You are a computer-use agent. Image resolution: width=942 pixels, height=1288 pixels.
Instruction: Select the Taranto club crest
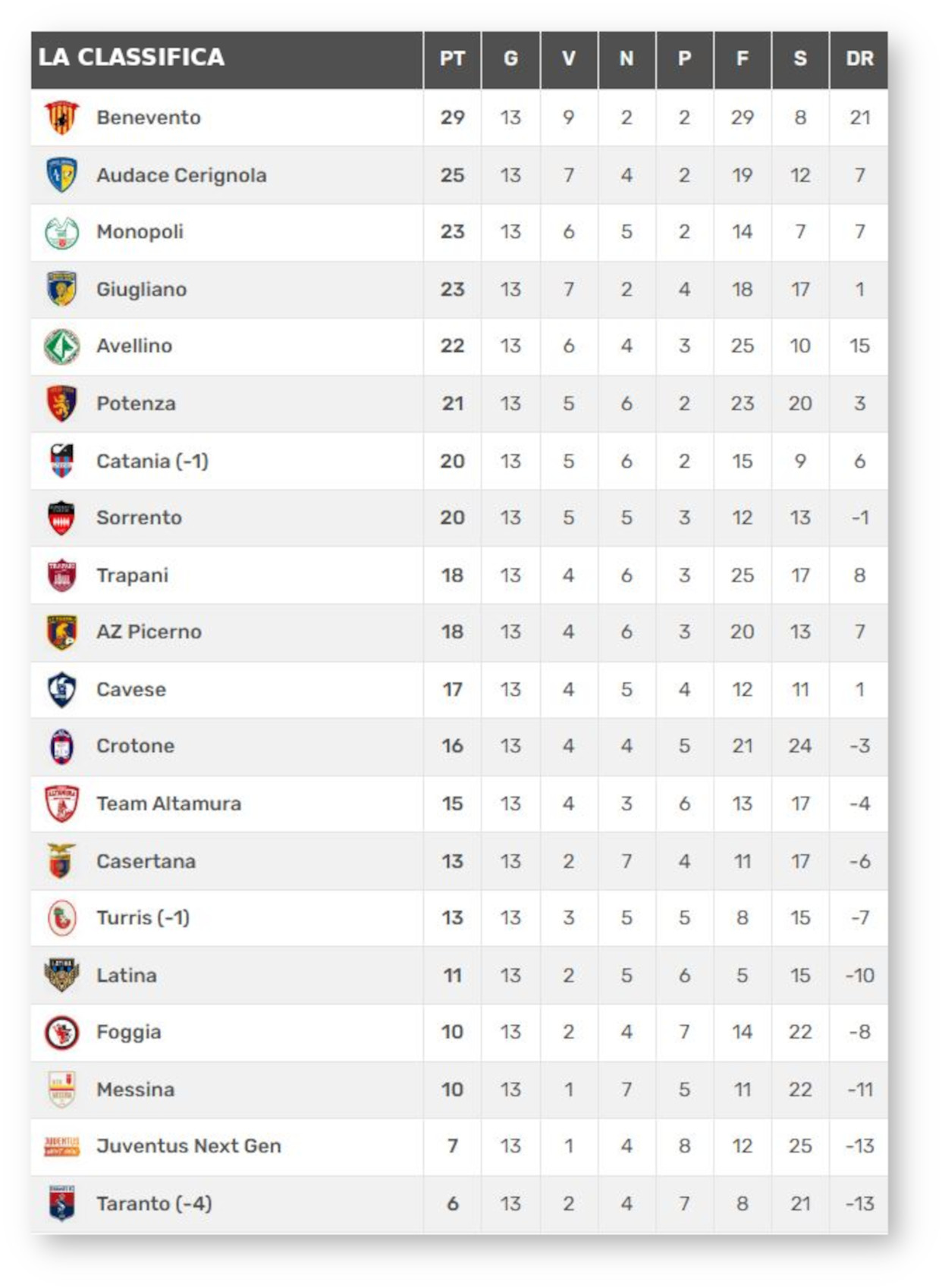pos(61,1203)
